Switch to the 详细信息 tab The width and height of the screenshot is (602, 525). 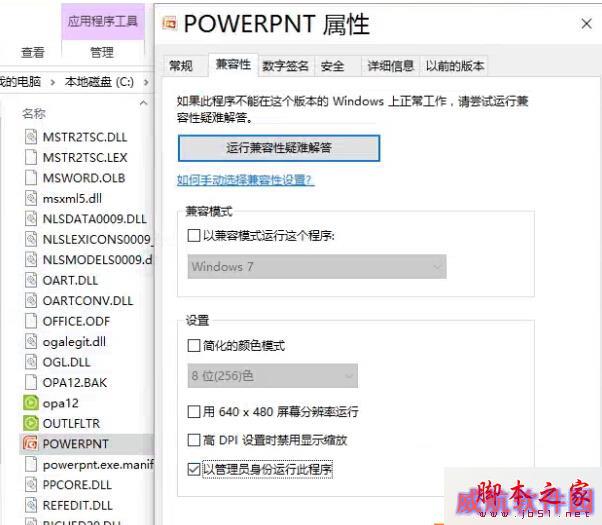[391, 66]
